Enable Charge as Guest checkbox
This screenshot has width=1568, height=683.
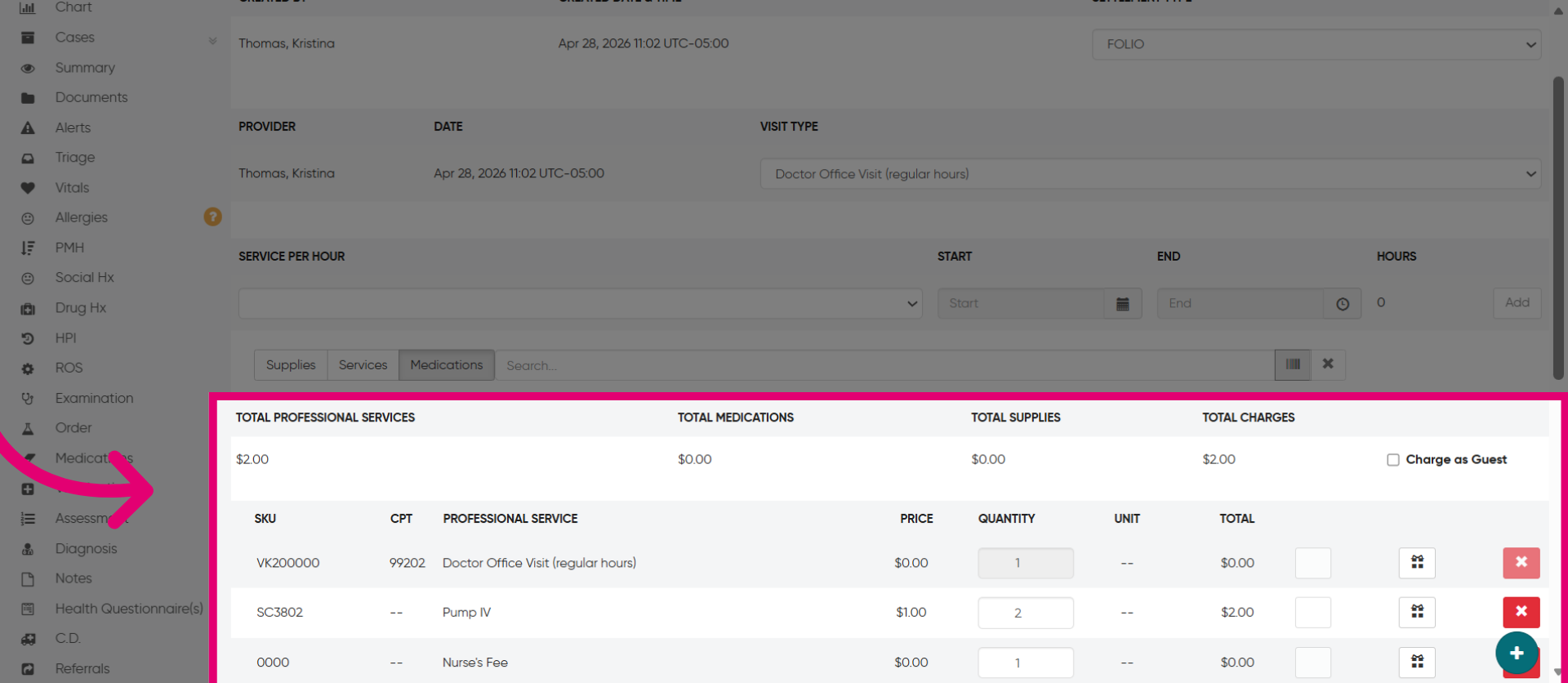[x=1393, y=460]
